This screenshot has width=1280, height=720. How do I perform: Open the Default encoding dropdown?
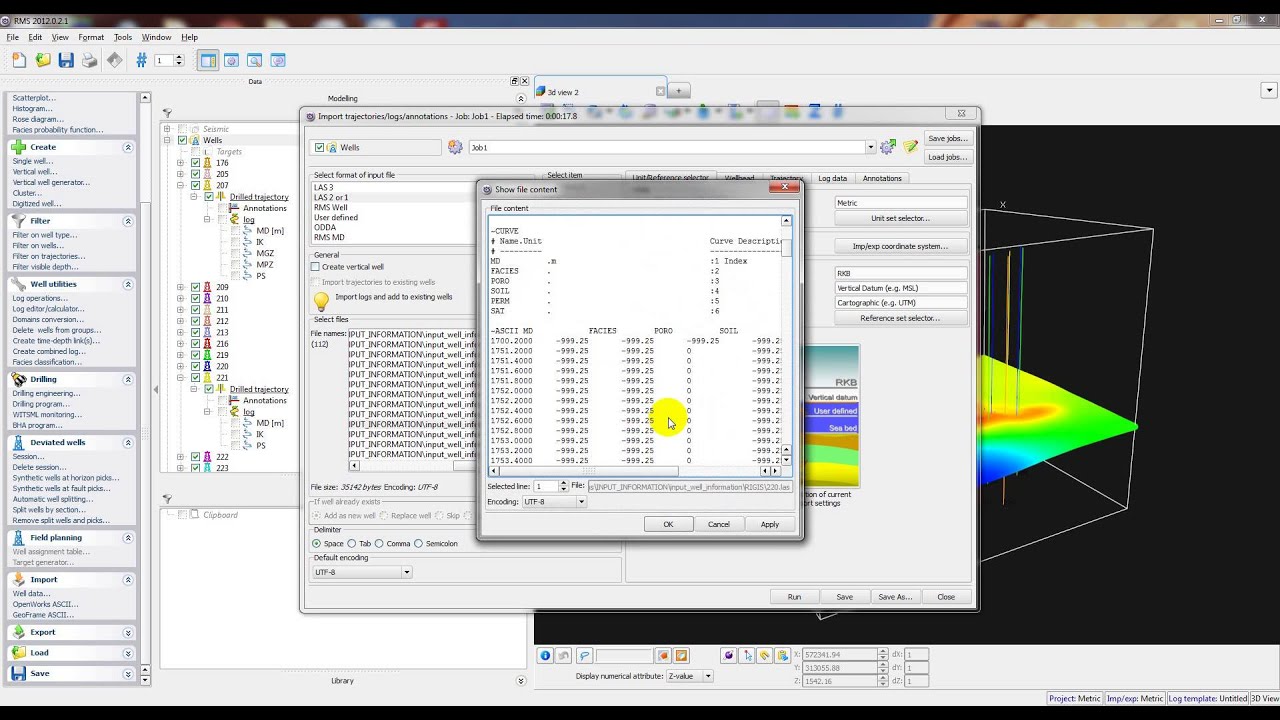[x=362, y=572]
